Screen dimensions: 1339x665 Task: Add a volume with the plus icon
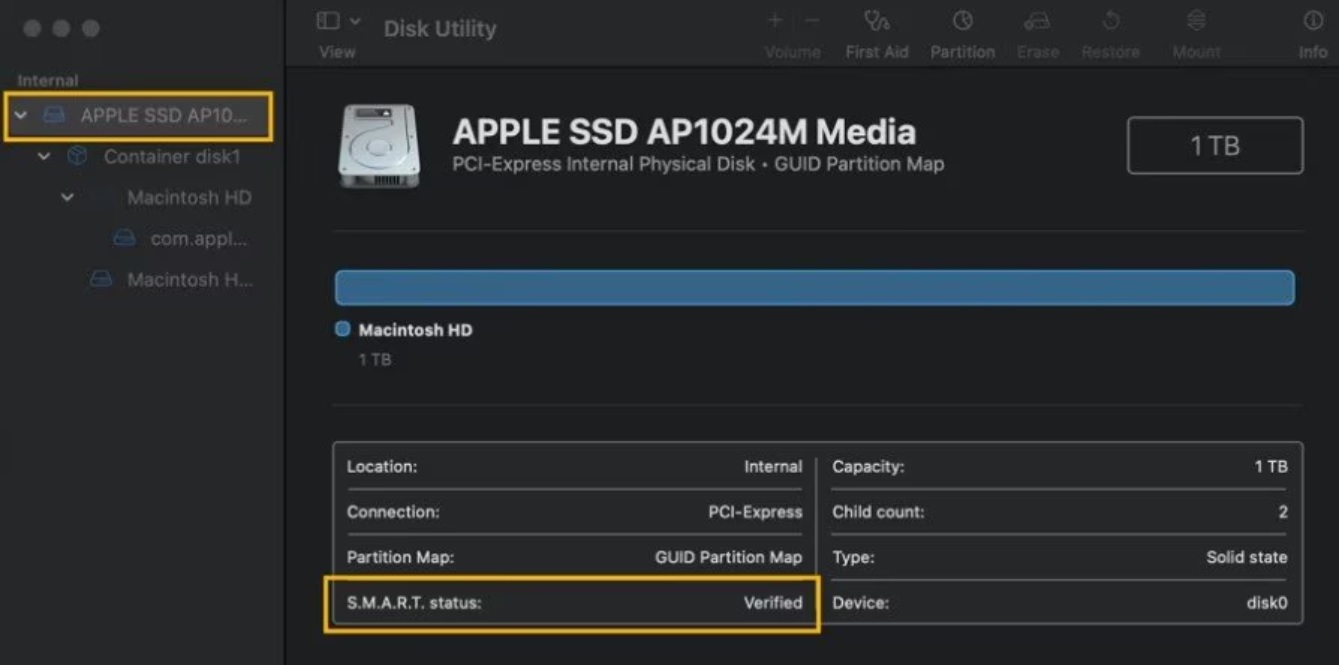click(x=775, y=20)
